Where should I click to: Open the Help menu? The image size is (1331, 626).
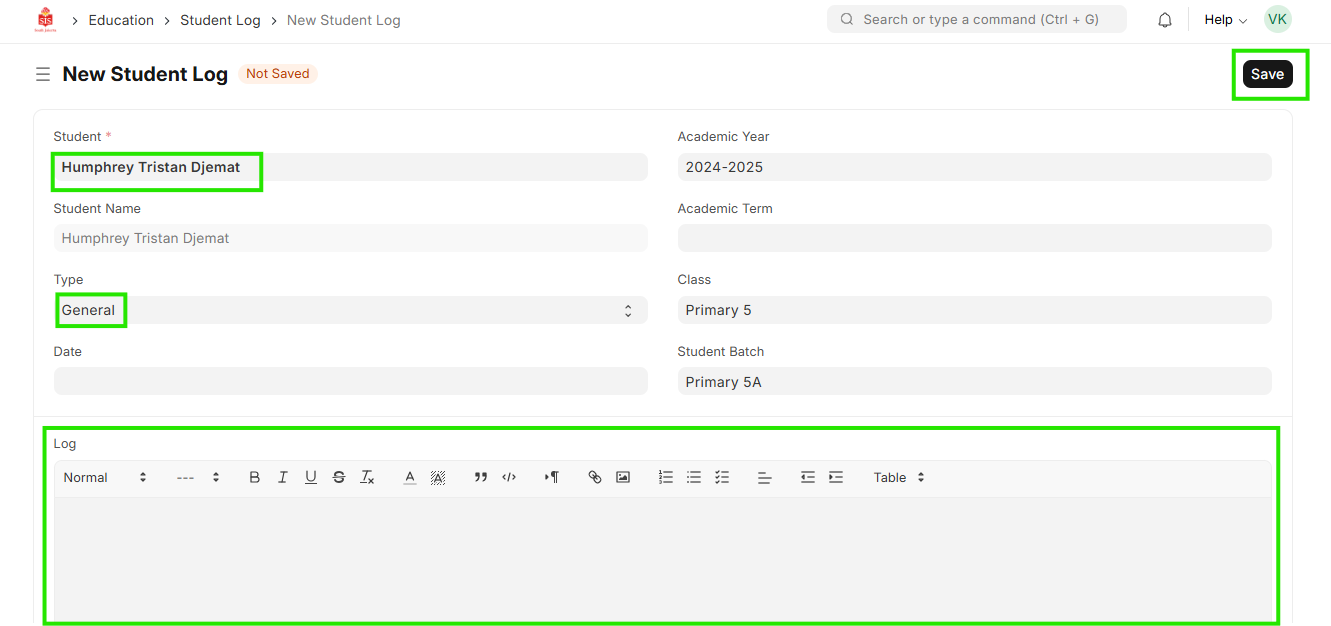(x=1225, y=20)
